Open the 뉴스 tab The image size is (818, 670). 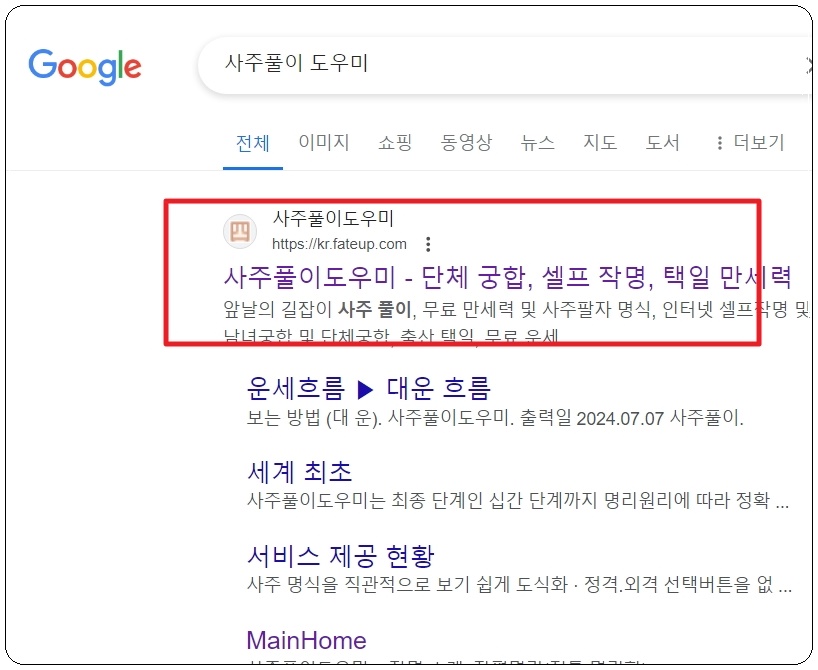537,142
